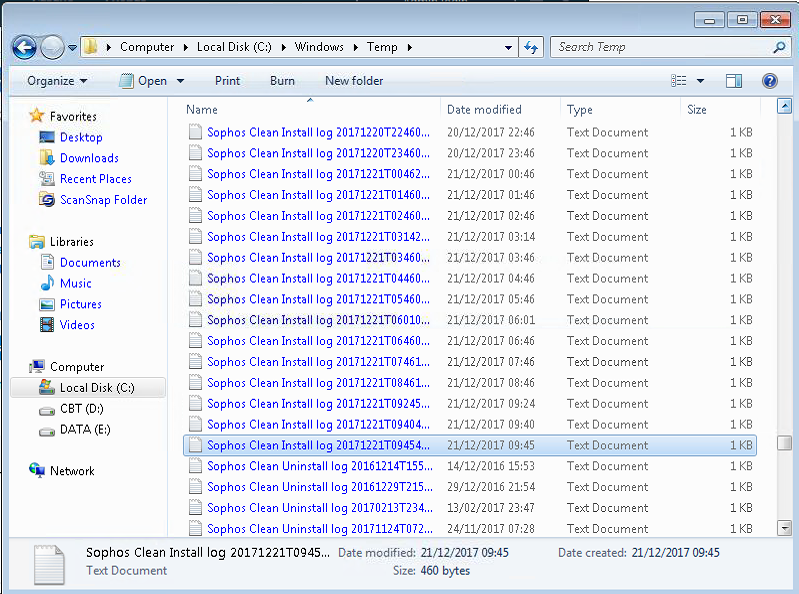This screenshot has width=799, height=594.
Task: Click file icon of Uninstall log 20170213T234
Action: click(195, 508)
